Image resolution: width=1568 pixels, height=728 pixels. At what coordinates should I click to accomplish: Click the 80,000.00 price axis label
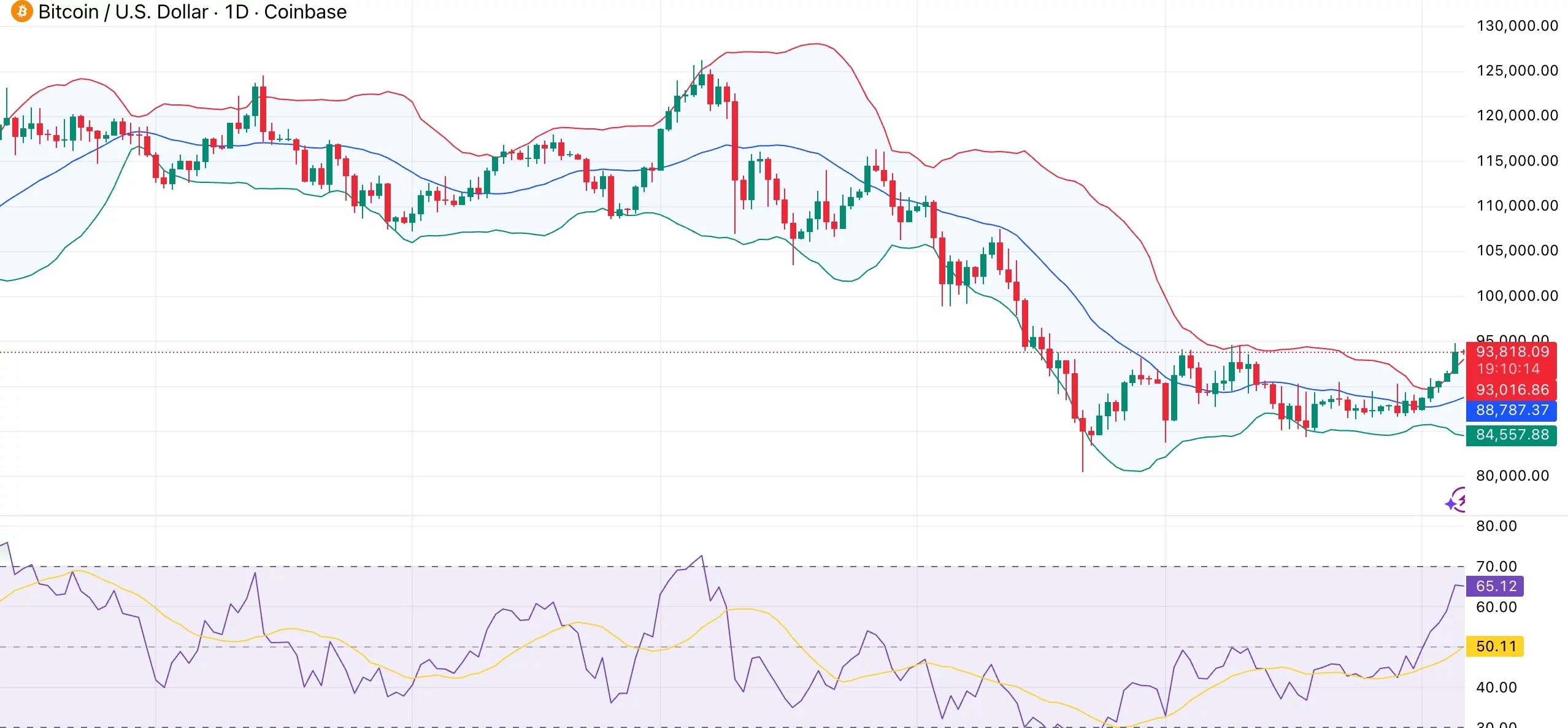click(x=1512, y=476)
